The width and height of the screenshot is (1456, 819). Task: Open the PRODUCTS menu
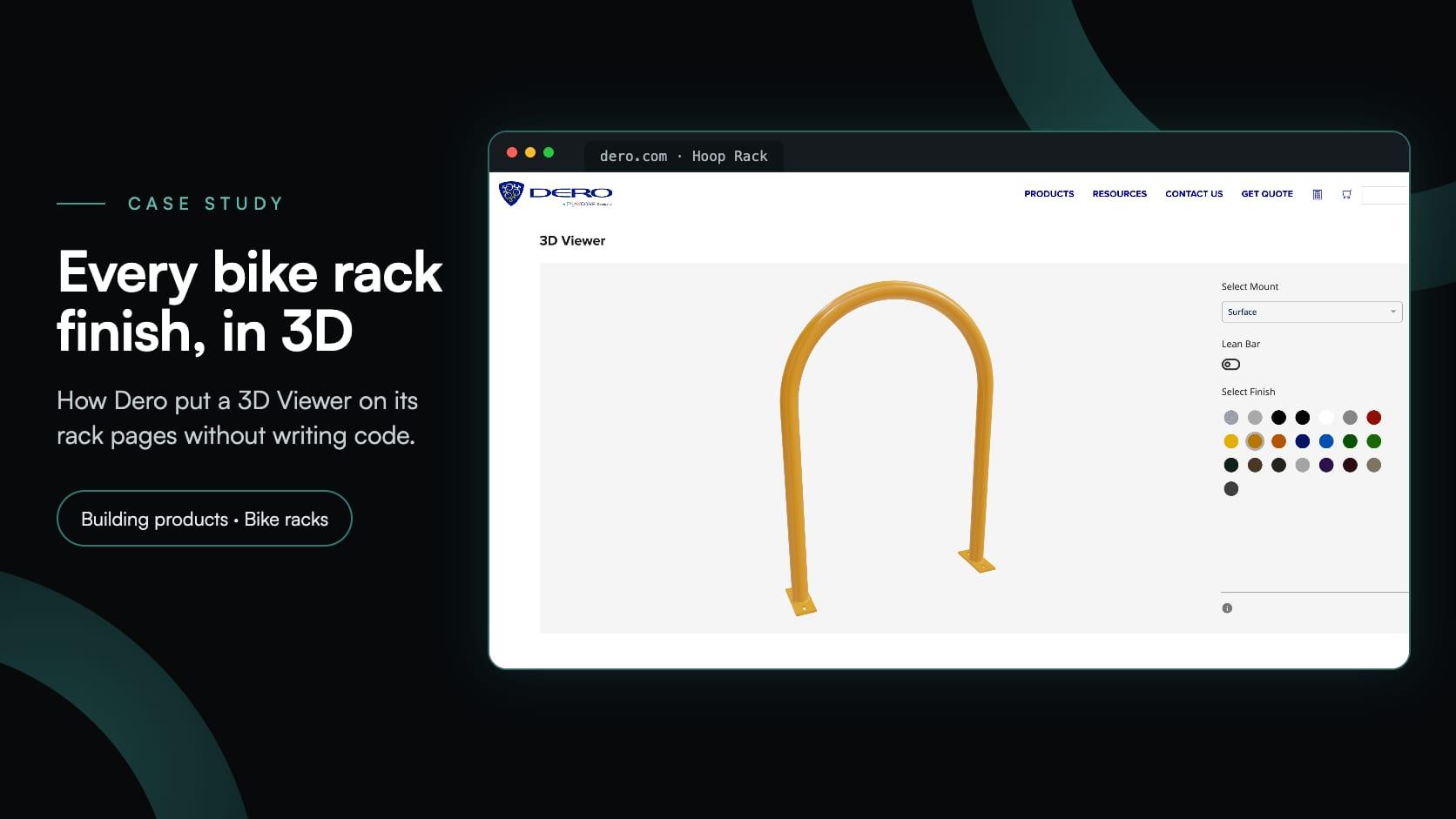(1048, 194)
